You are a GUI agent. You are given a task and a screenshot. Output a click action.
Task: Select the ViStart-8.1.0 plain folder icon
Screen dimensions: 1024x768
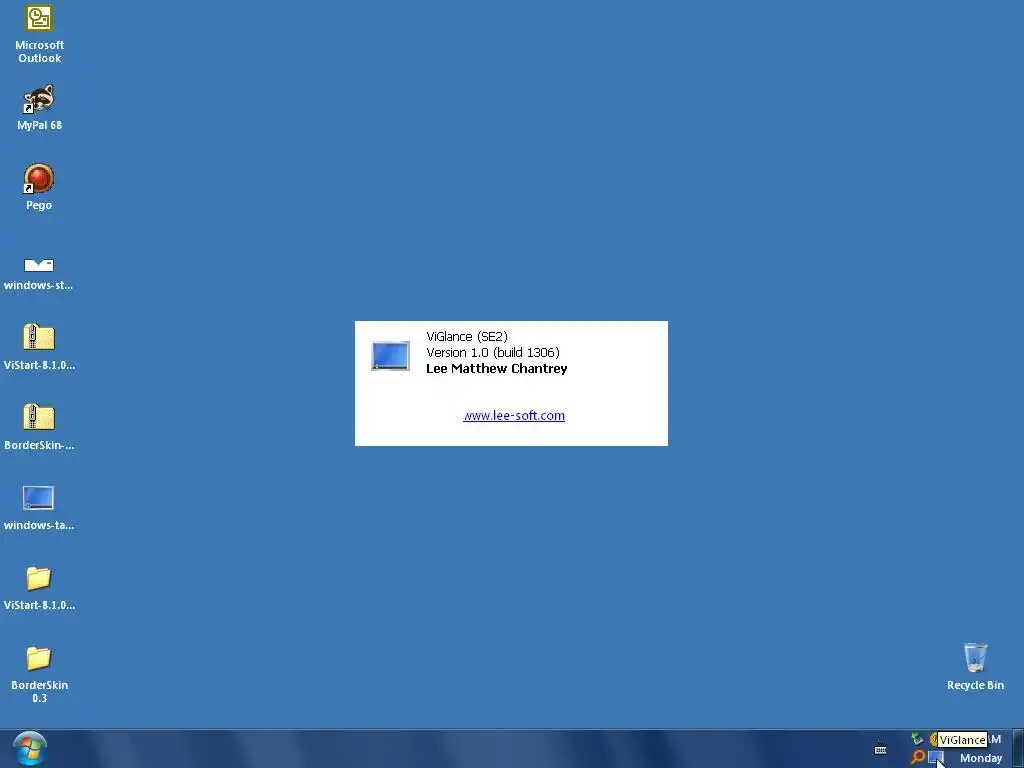(x=39, y=578)
